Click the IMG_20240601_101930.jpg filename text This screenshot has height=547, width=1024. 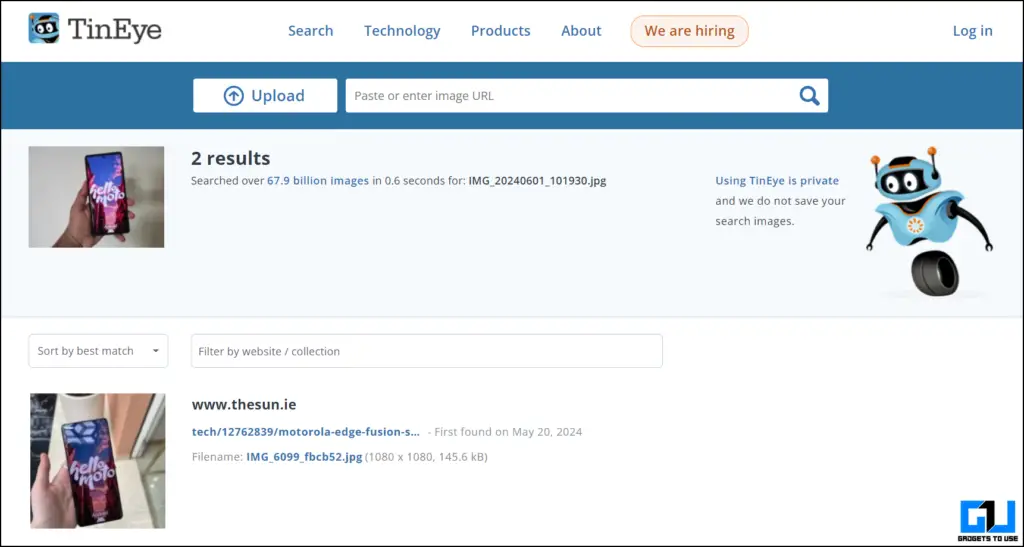(537, 181)
